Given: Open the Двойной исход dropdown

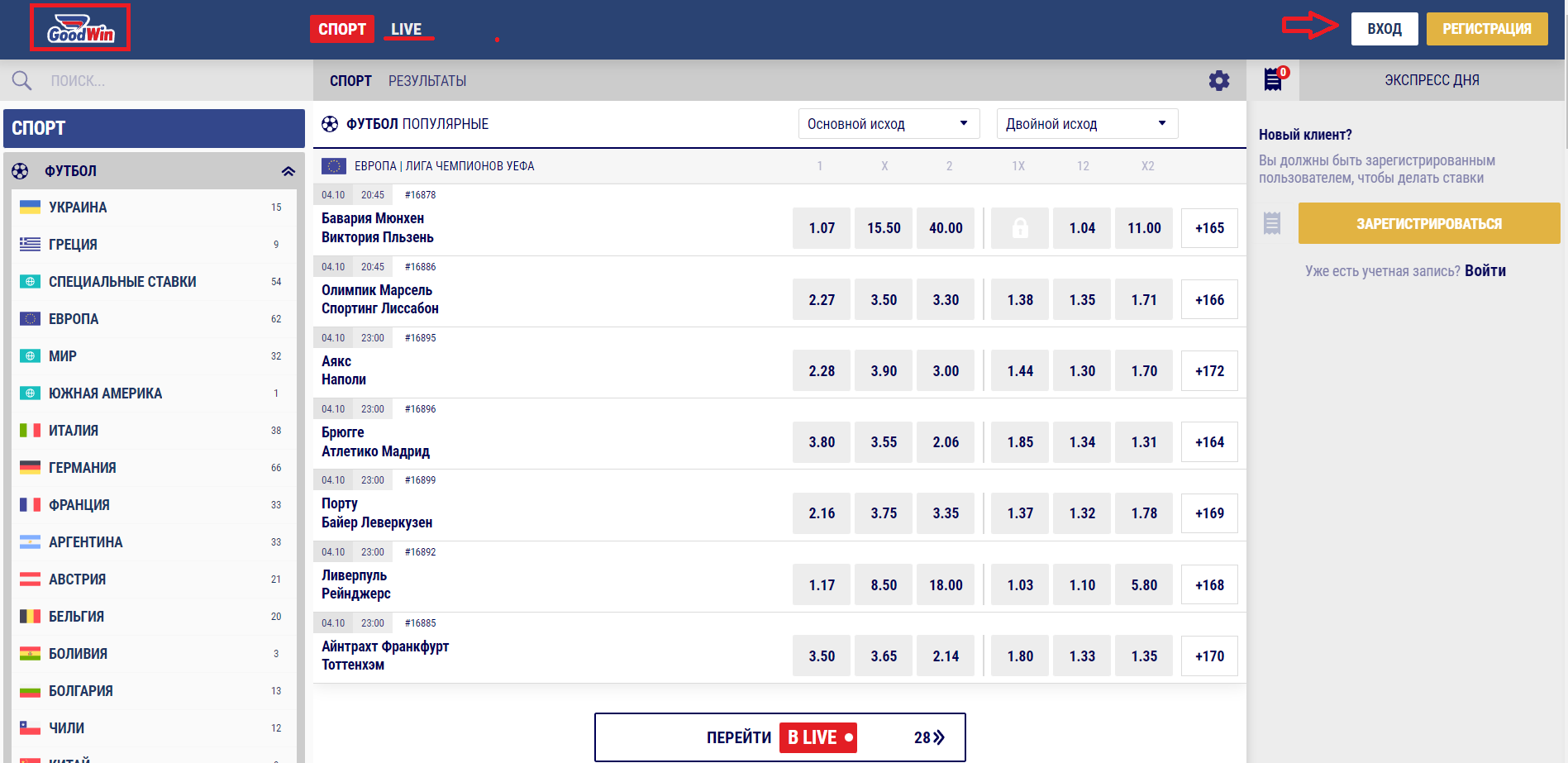Looking at the screenshot, I should tap(1087, 124).
